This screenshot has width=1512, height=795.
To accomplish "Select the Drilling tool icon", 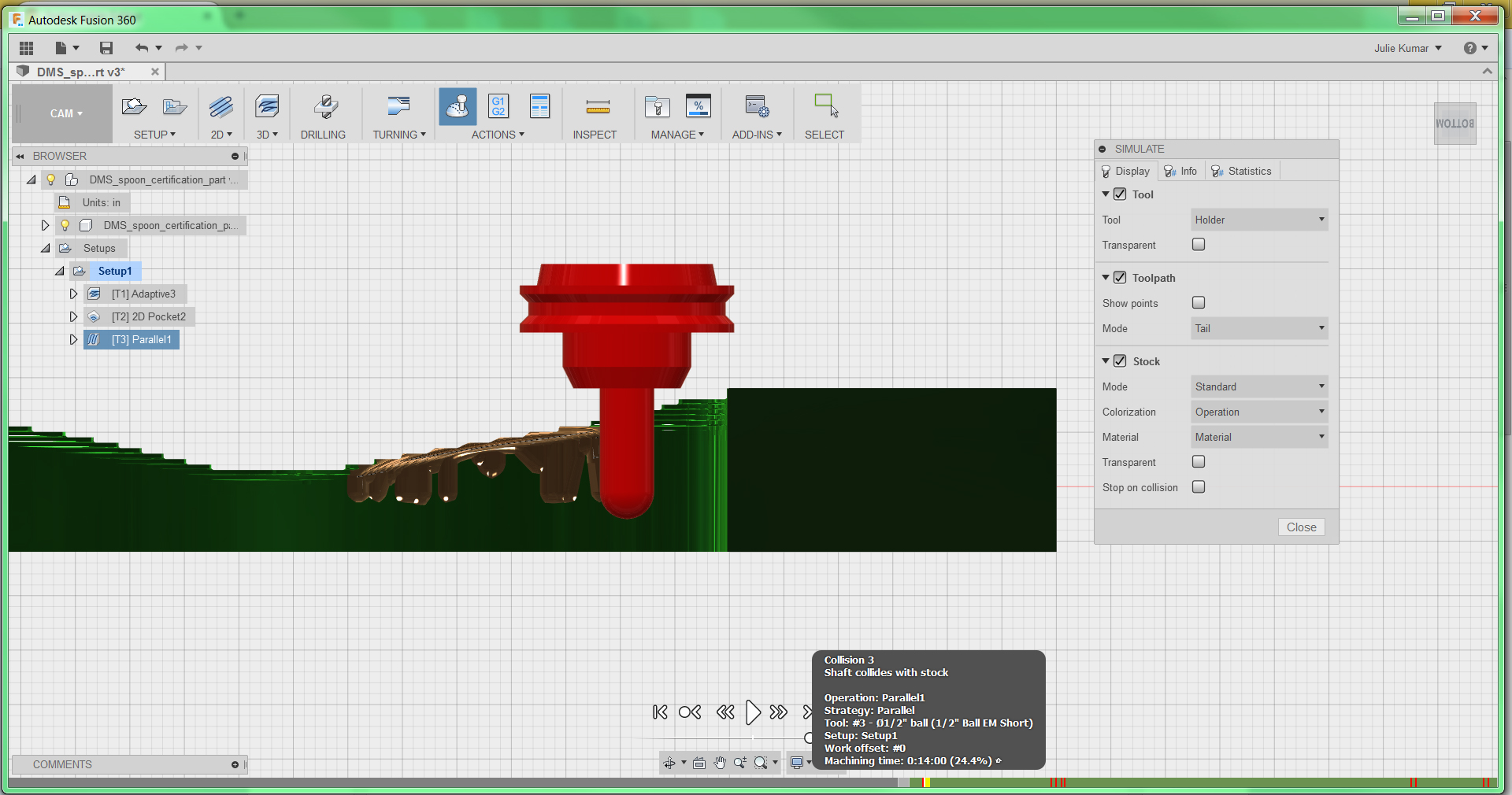I will click(325, 106).
